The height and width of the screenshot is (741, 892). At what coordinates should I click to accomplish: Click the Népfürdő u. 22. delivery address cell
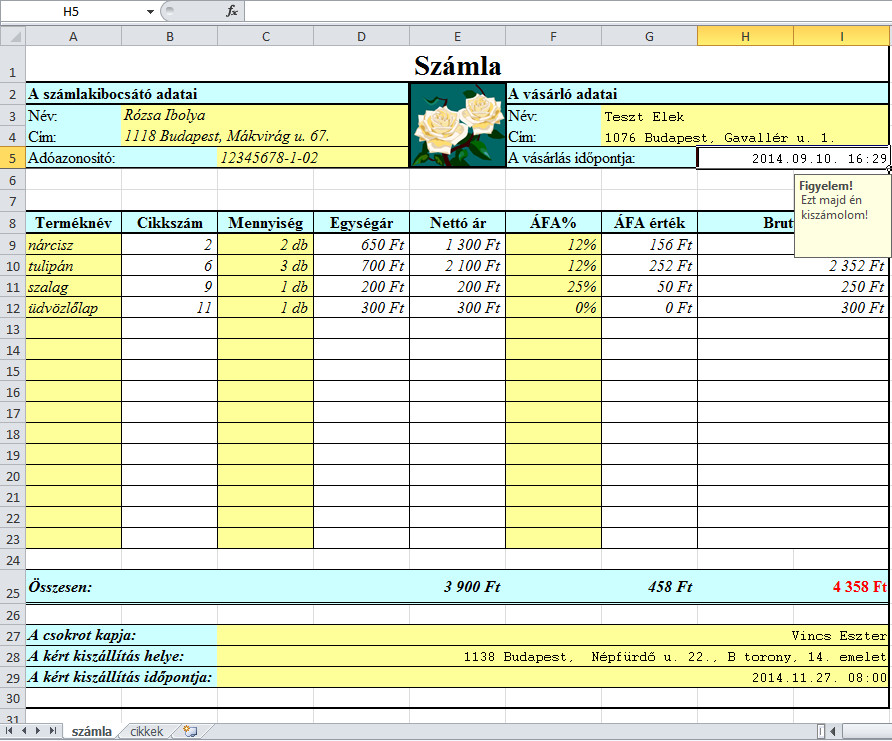click(552, 656)
